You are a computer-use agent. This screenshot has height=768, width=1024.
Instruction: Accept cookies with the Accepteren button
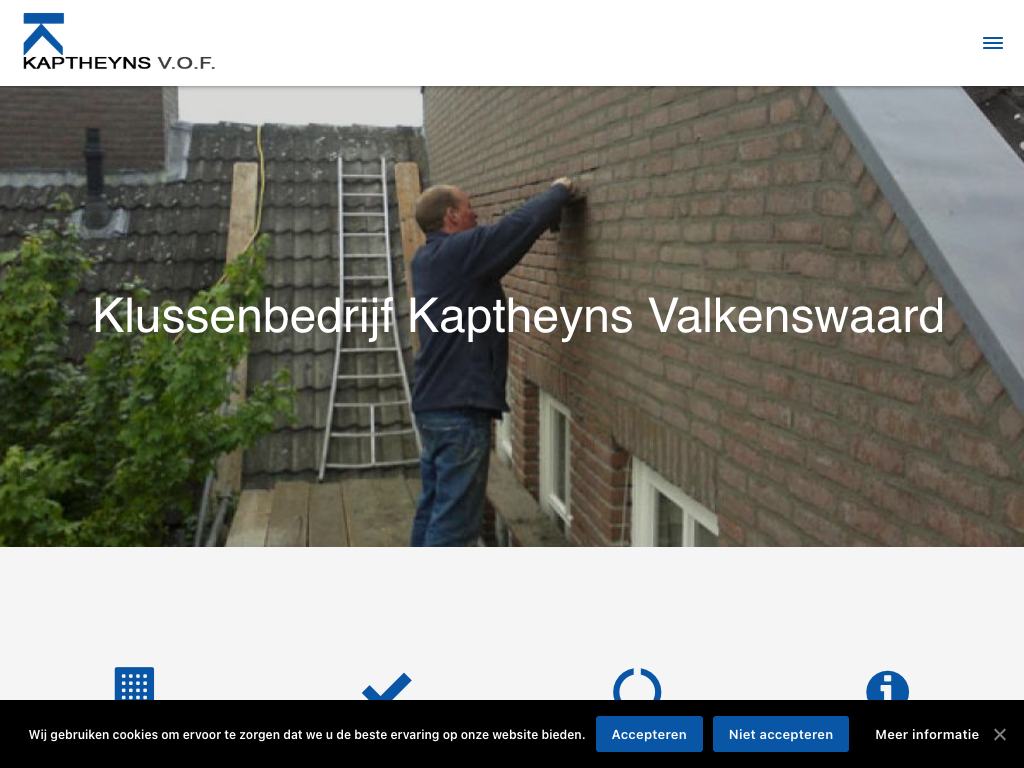[x=649, y=734]
